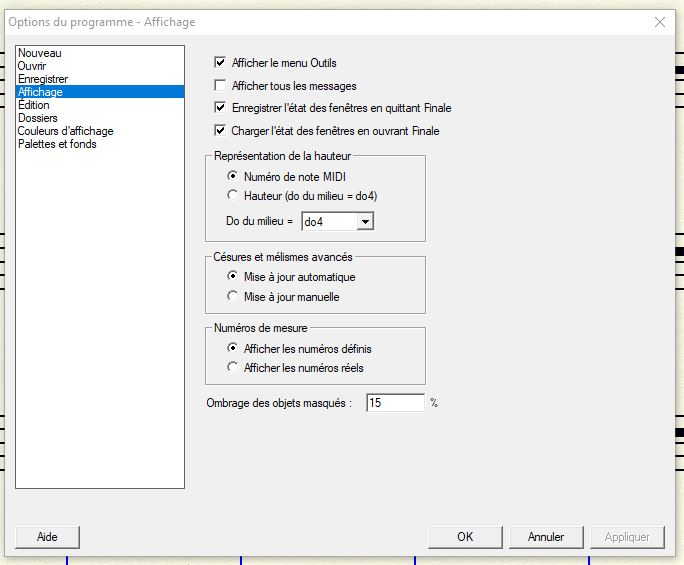
Task: Choose Mise à jour manuelle radio button
Action: click(234, 297)
